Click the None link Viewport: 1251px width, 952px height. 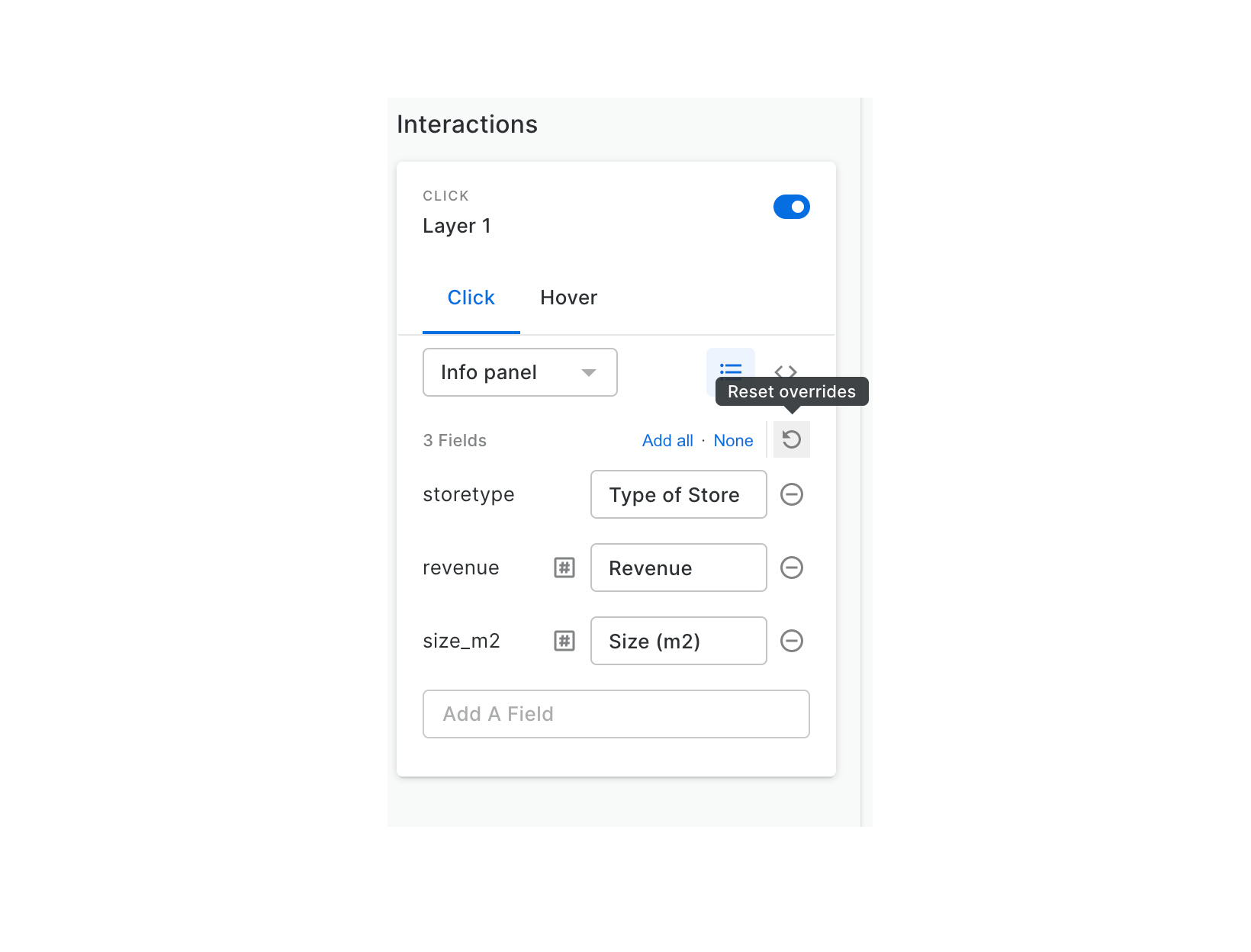point(733,441)
